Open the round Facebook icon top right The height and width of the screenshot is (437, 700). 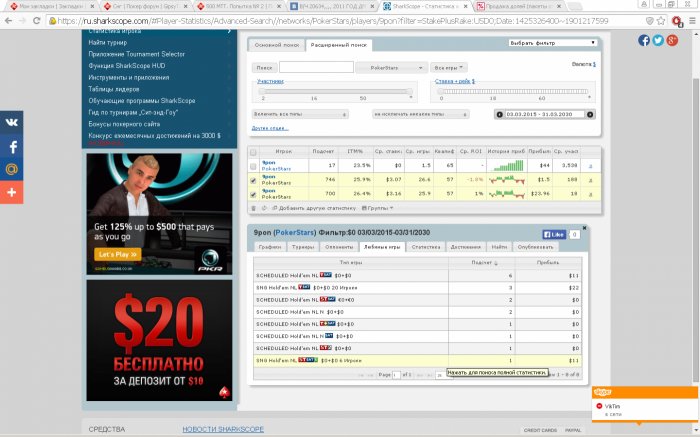(x=644, y=40)
